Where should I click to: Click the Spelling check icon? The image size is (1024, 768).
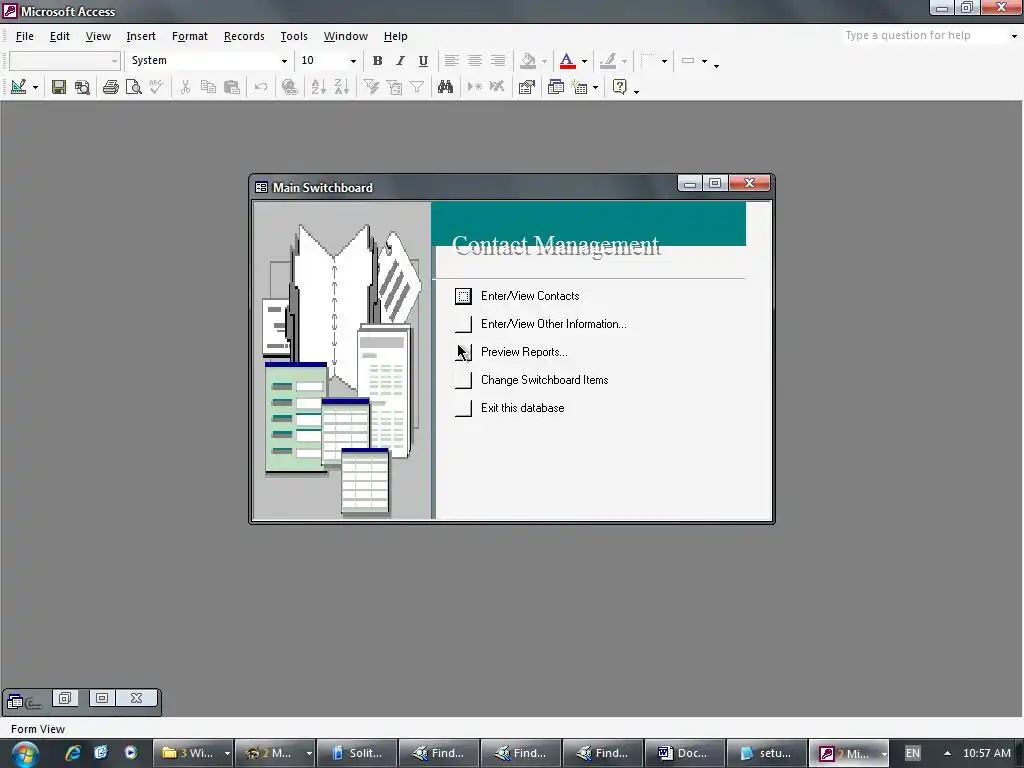click(x=156, y=87)
